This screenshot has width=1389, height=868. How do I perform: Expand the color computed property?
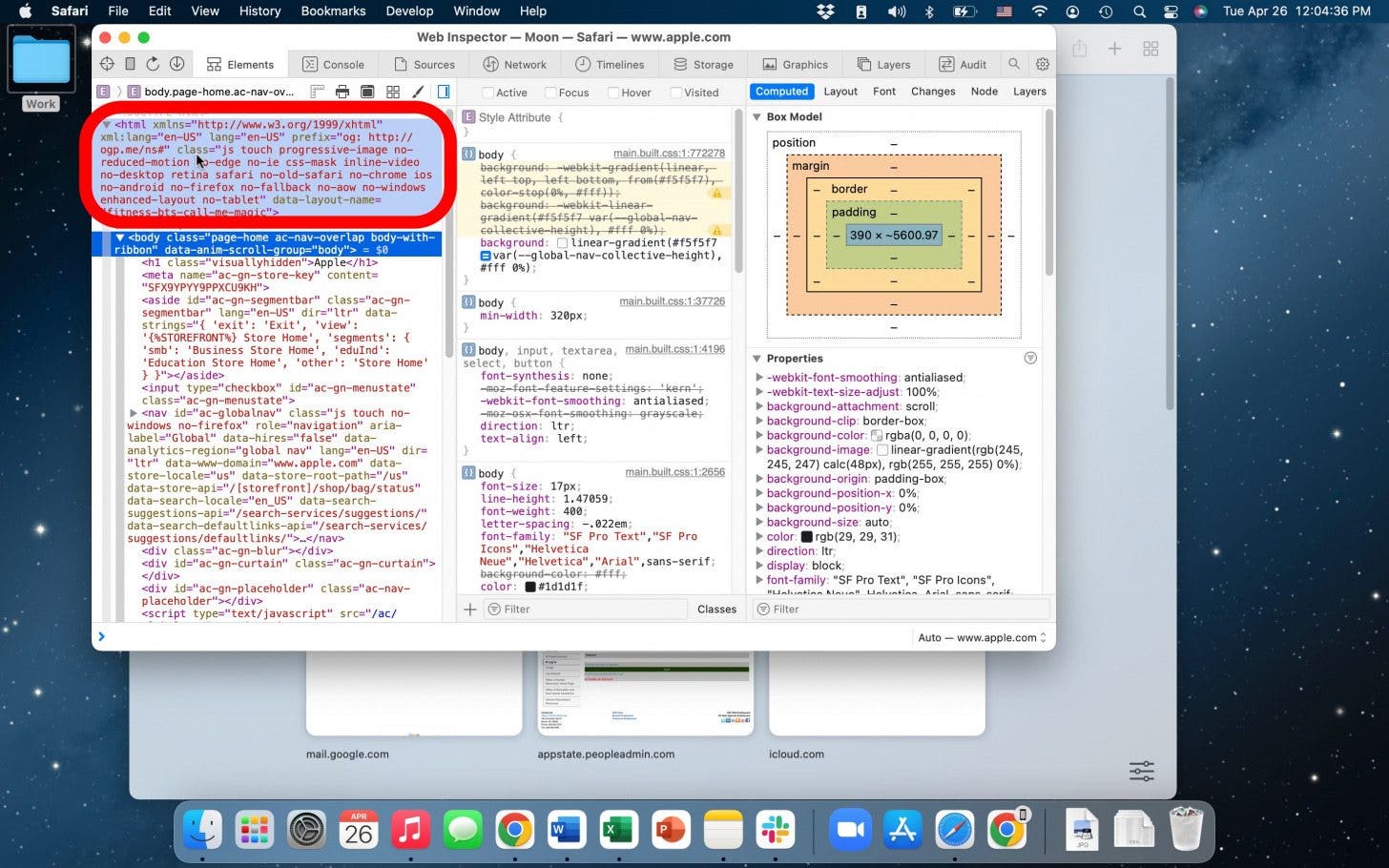[x=760, y=537]
